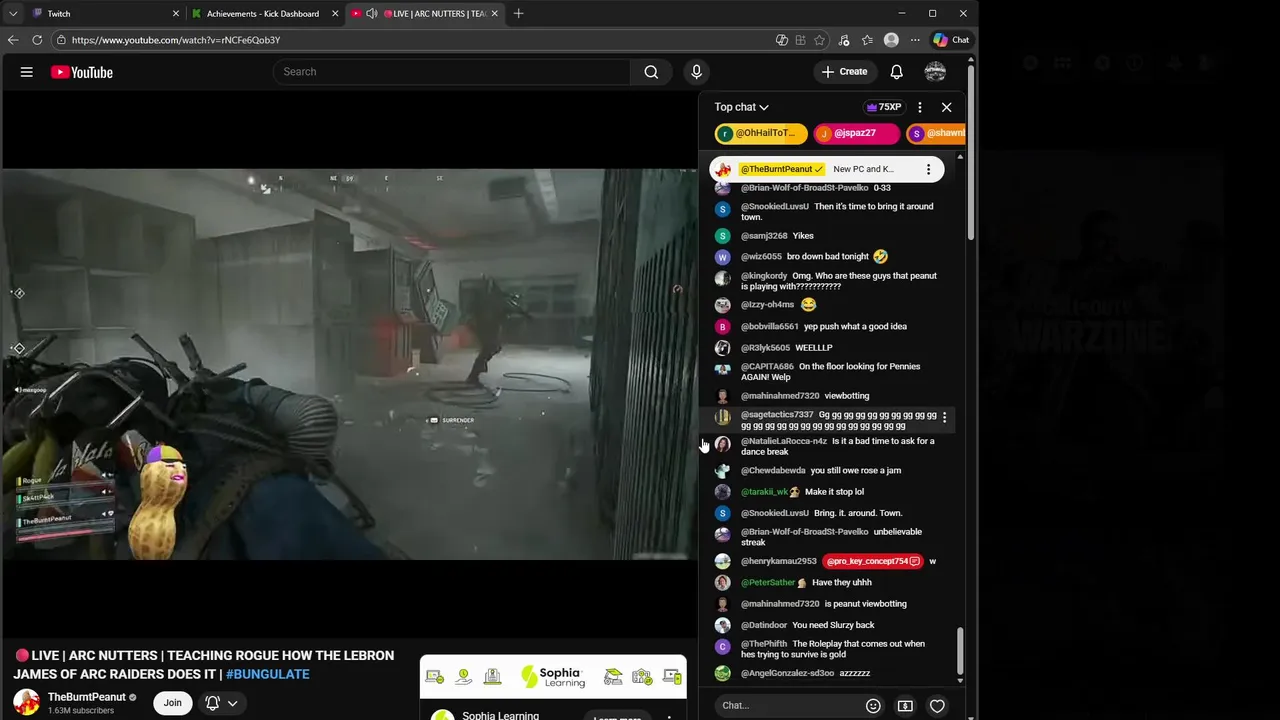
Task: Expand the Top chat mode dropdown
Action: pyautogui.click(x=742, y=107)
